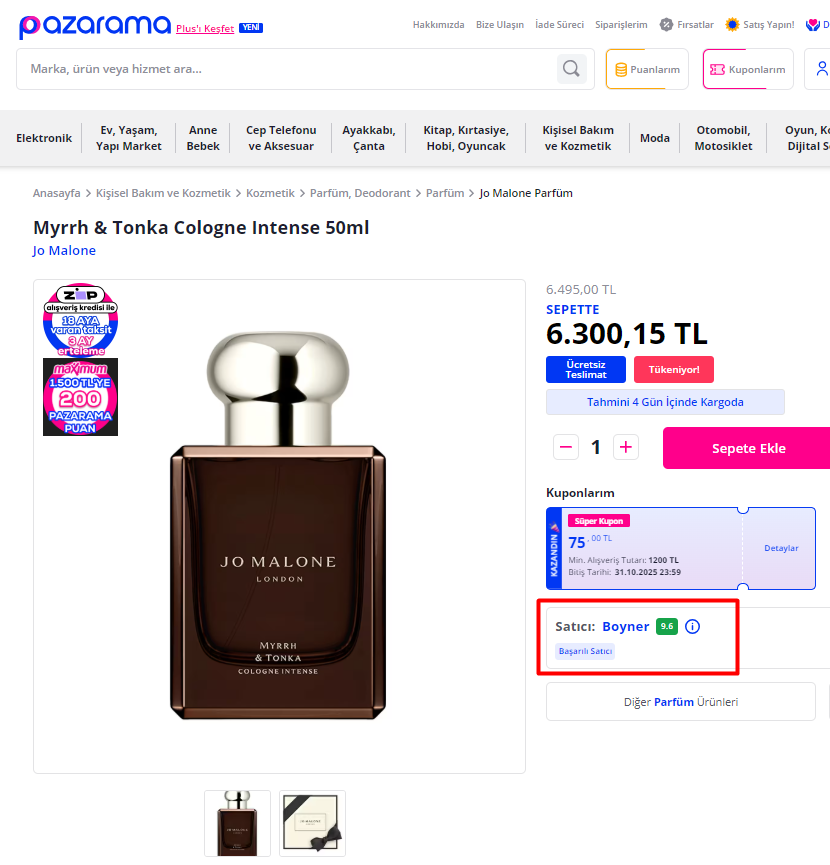Open the seller info icon next to Boyner
This screenshot has width=830, height=865.
[x=692, y=627]
